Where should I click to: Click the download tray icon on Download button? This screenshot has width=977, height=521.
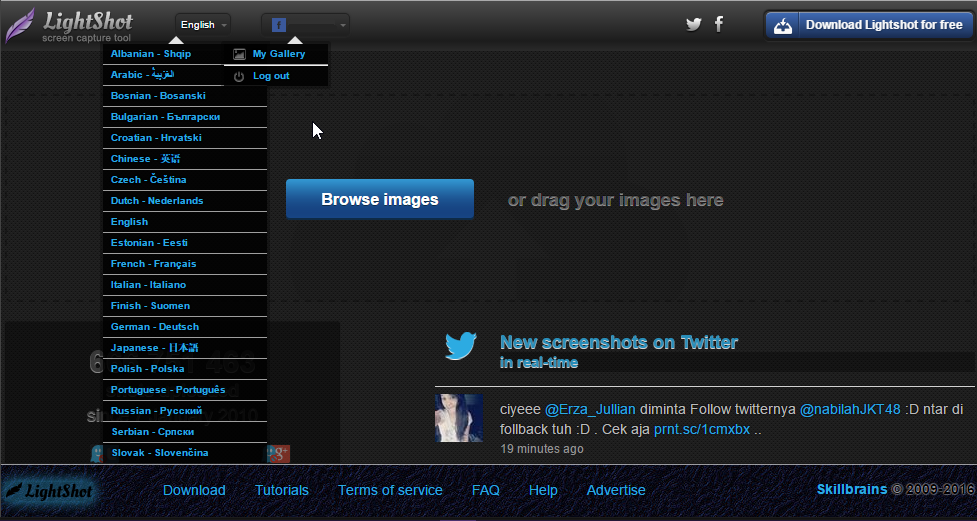pos(783,26)
